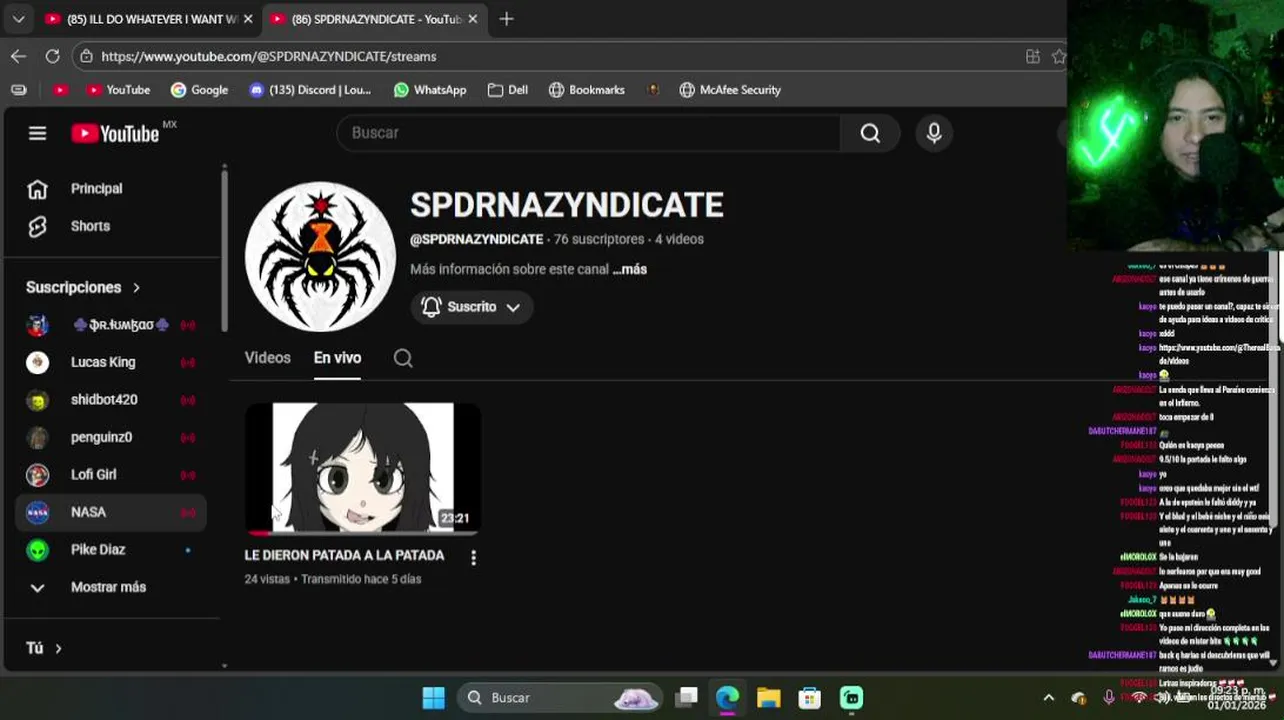This screenshot has width=1284, height=720.
Task: Expand the Suscripciones section arrow
Action: 136,288
